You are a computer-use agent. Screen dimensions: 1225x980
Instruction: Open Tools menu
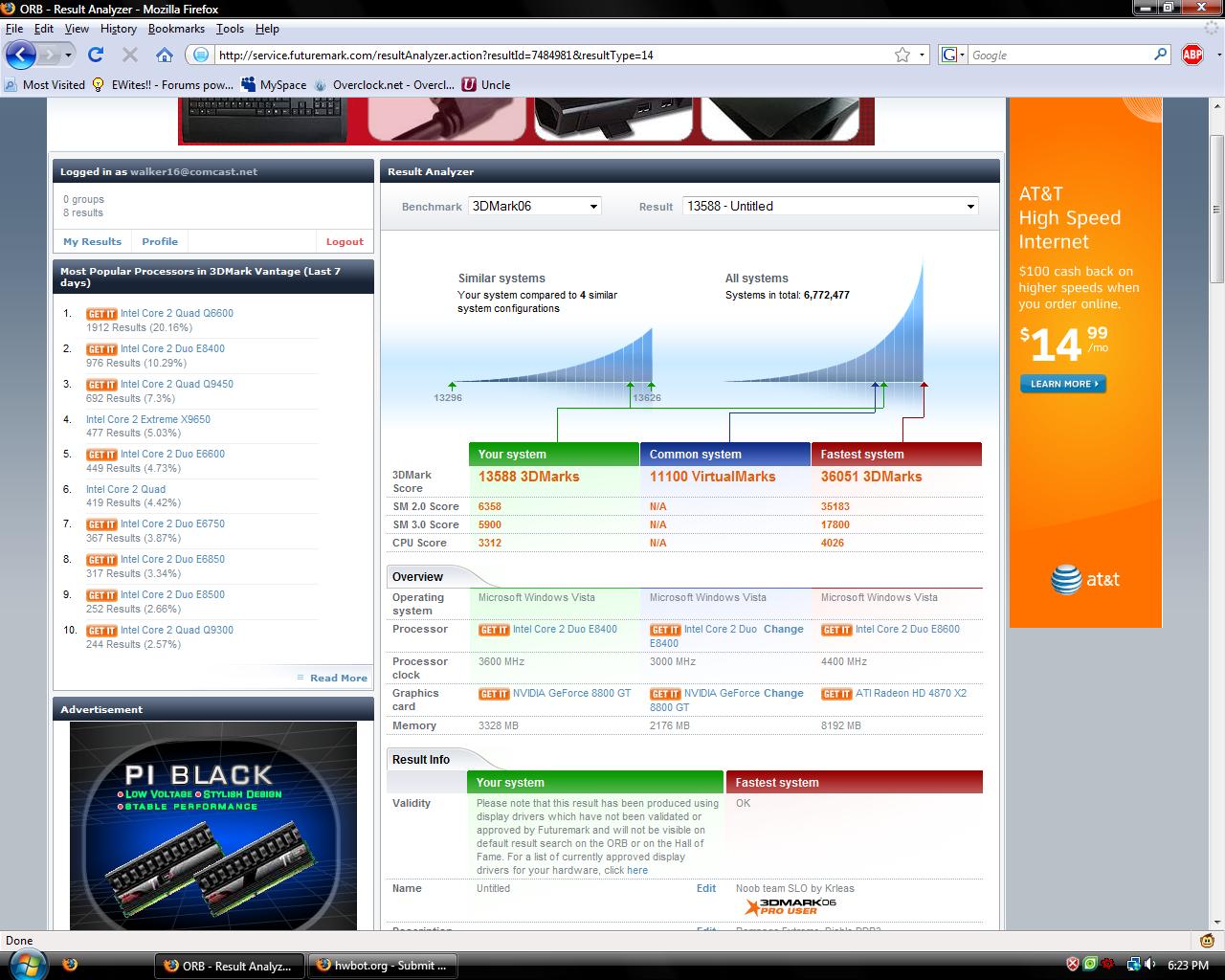tap(230, 29)
